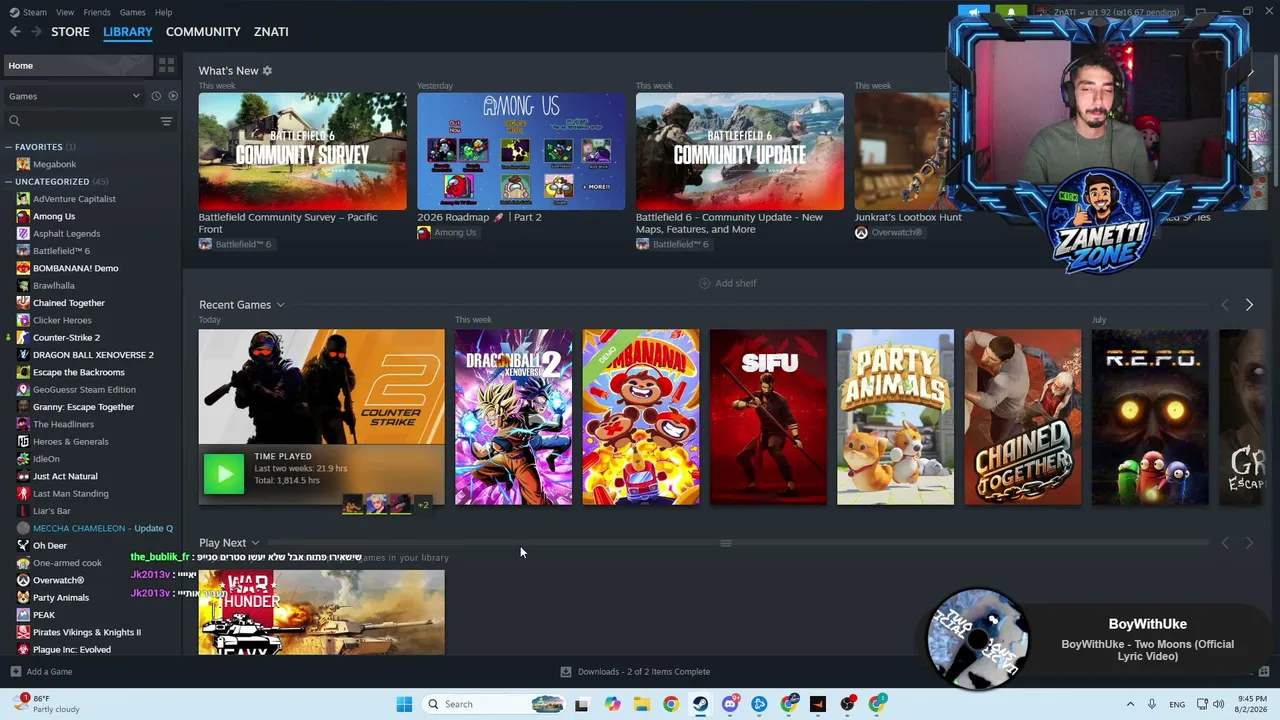Open What's New settings gear
Viewport: 1280px width, 720px height.
tap(267, 71)
